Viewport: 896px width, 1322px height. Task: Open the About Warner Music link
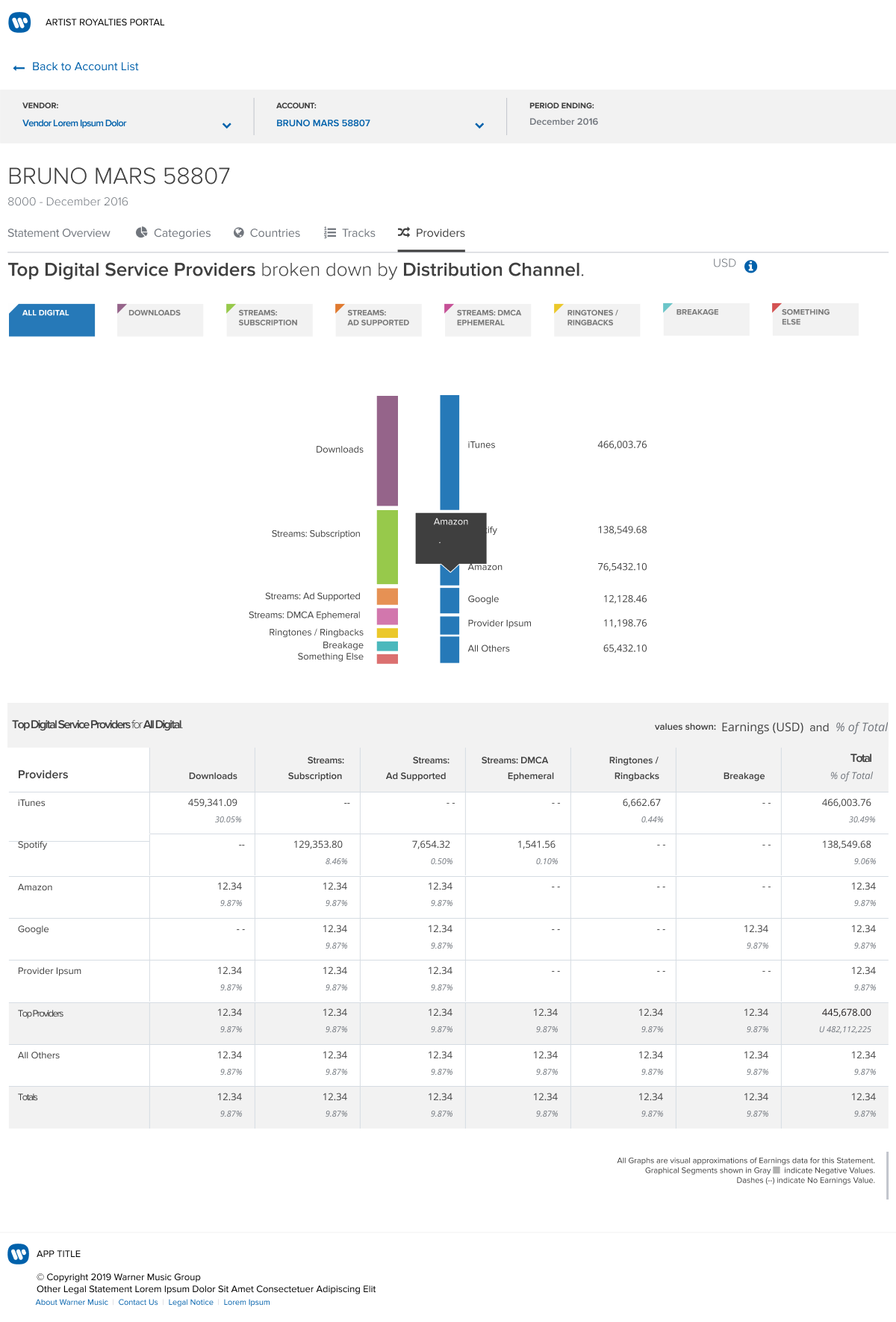pos(72,1303)
